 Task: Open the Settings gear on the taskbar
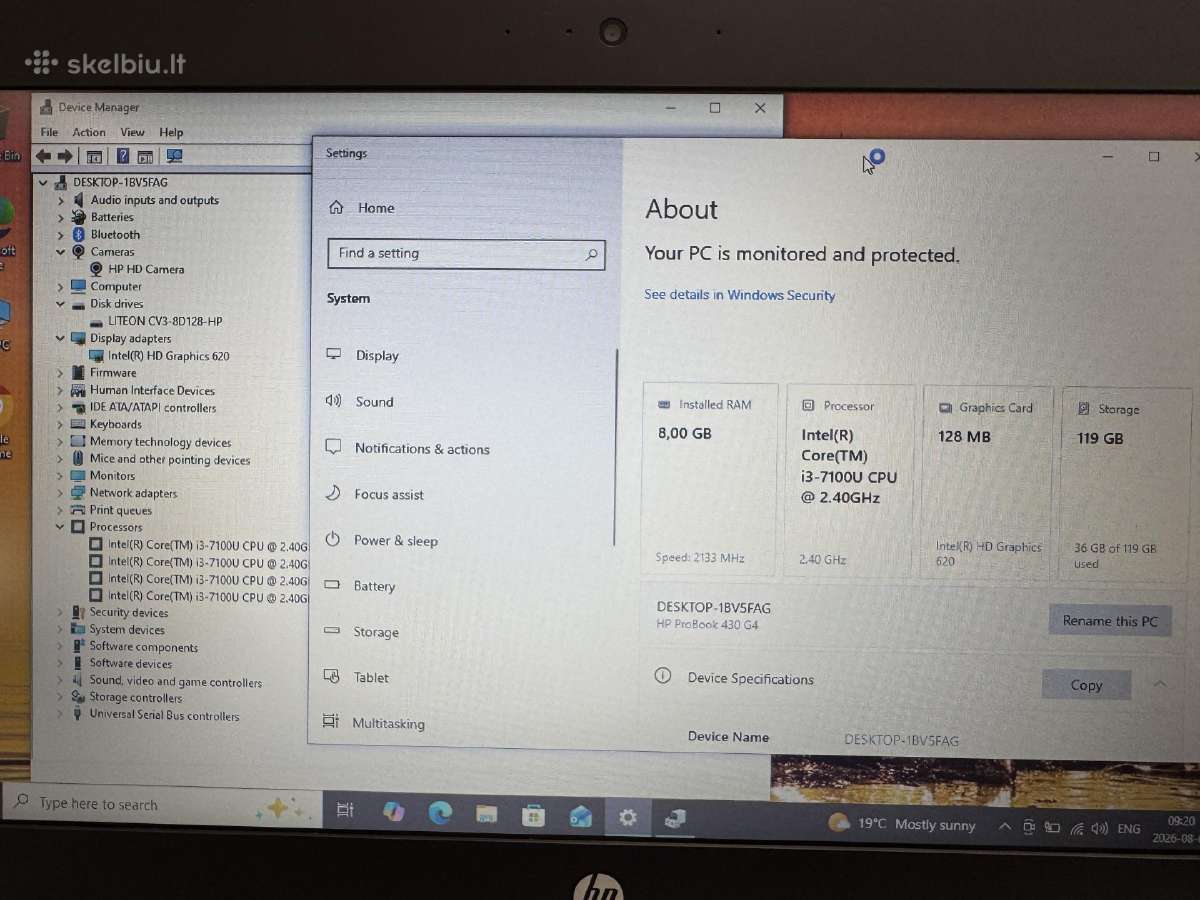[x=627, y=817]
